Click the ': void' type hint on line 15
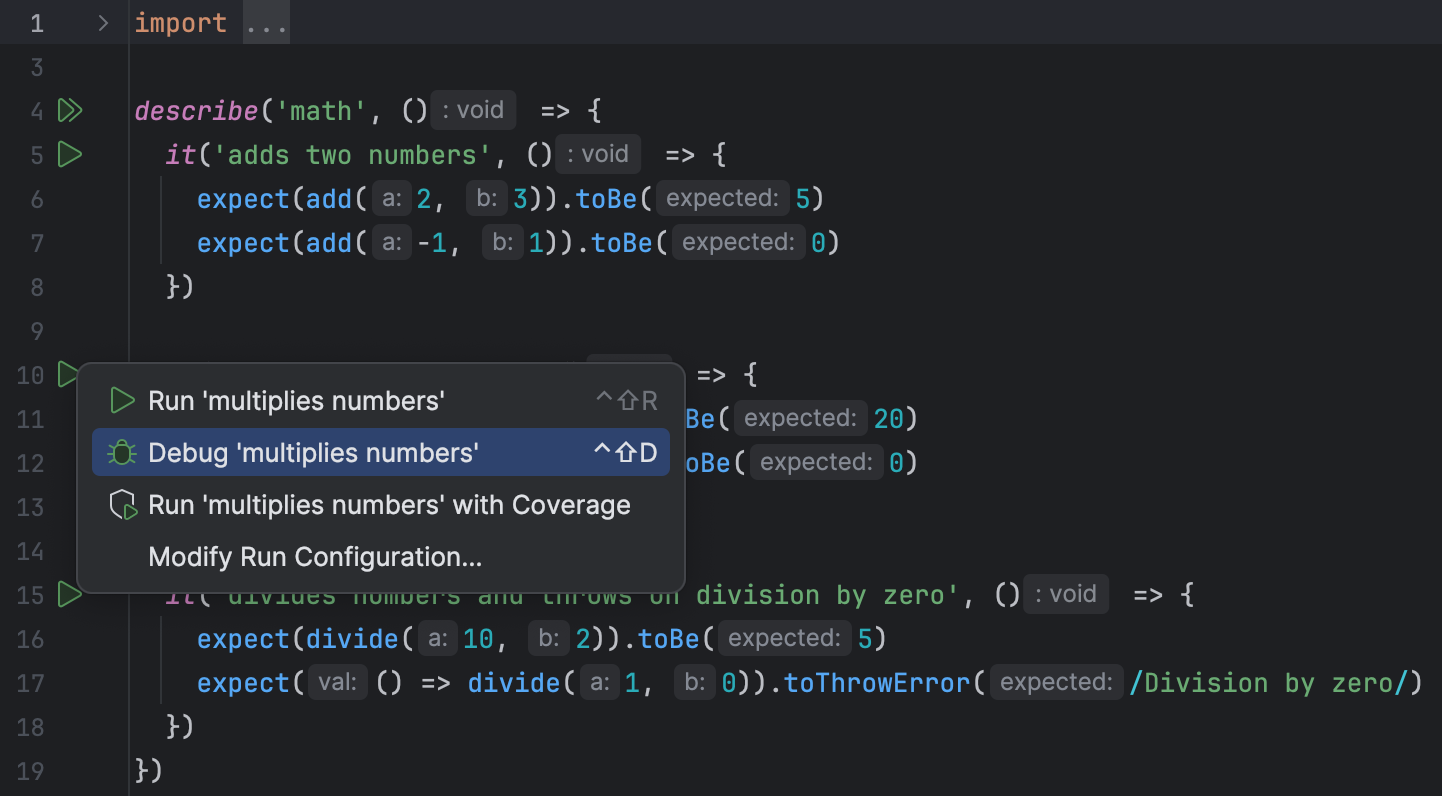 click(1065, 593)
